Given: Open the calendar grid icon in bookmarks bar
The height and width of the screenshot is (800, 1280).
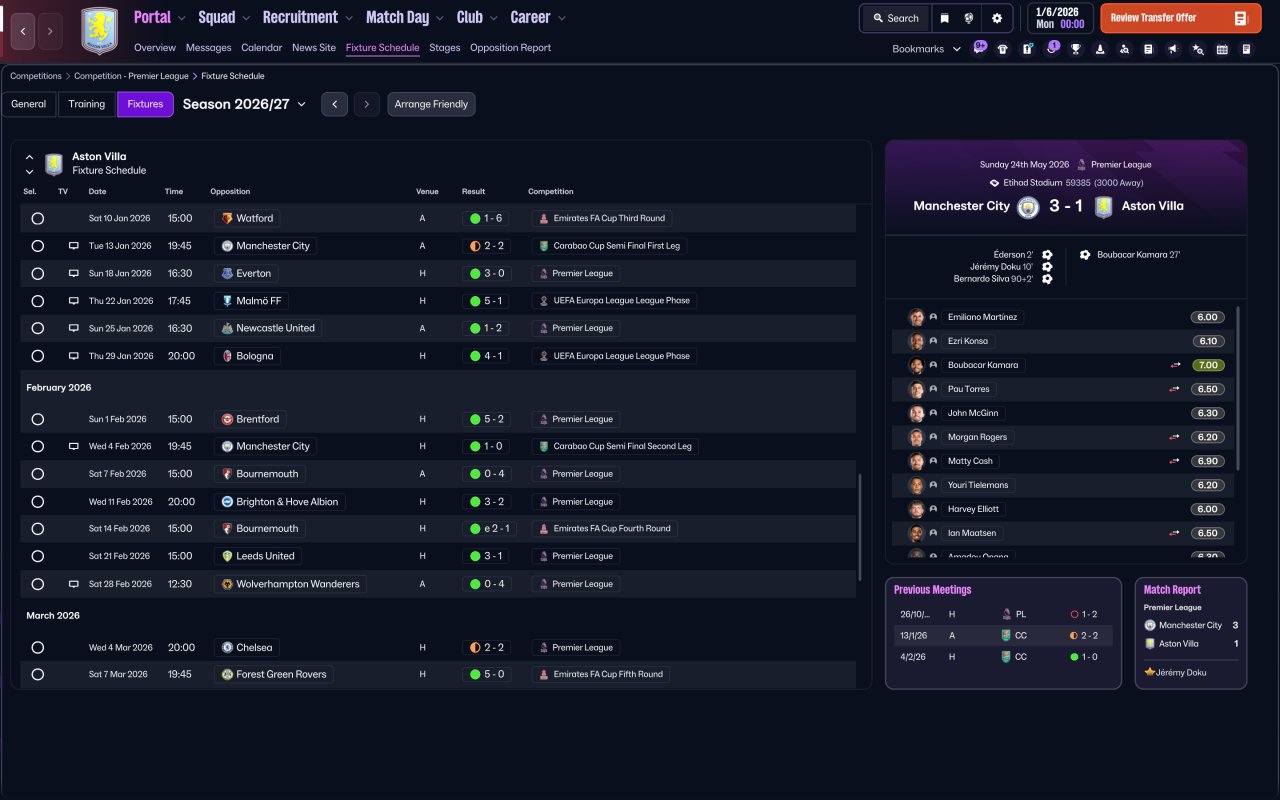Looking at the screenshot, I should (x=1222, y=49).
